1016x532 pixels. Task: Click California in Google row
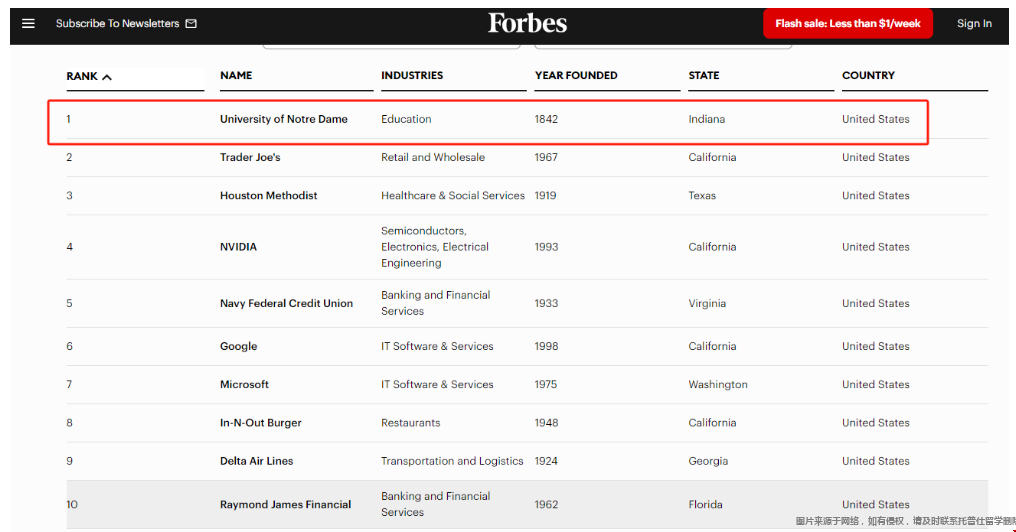(x=712, y=347)
